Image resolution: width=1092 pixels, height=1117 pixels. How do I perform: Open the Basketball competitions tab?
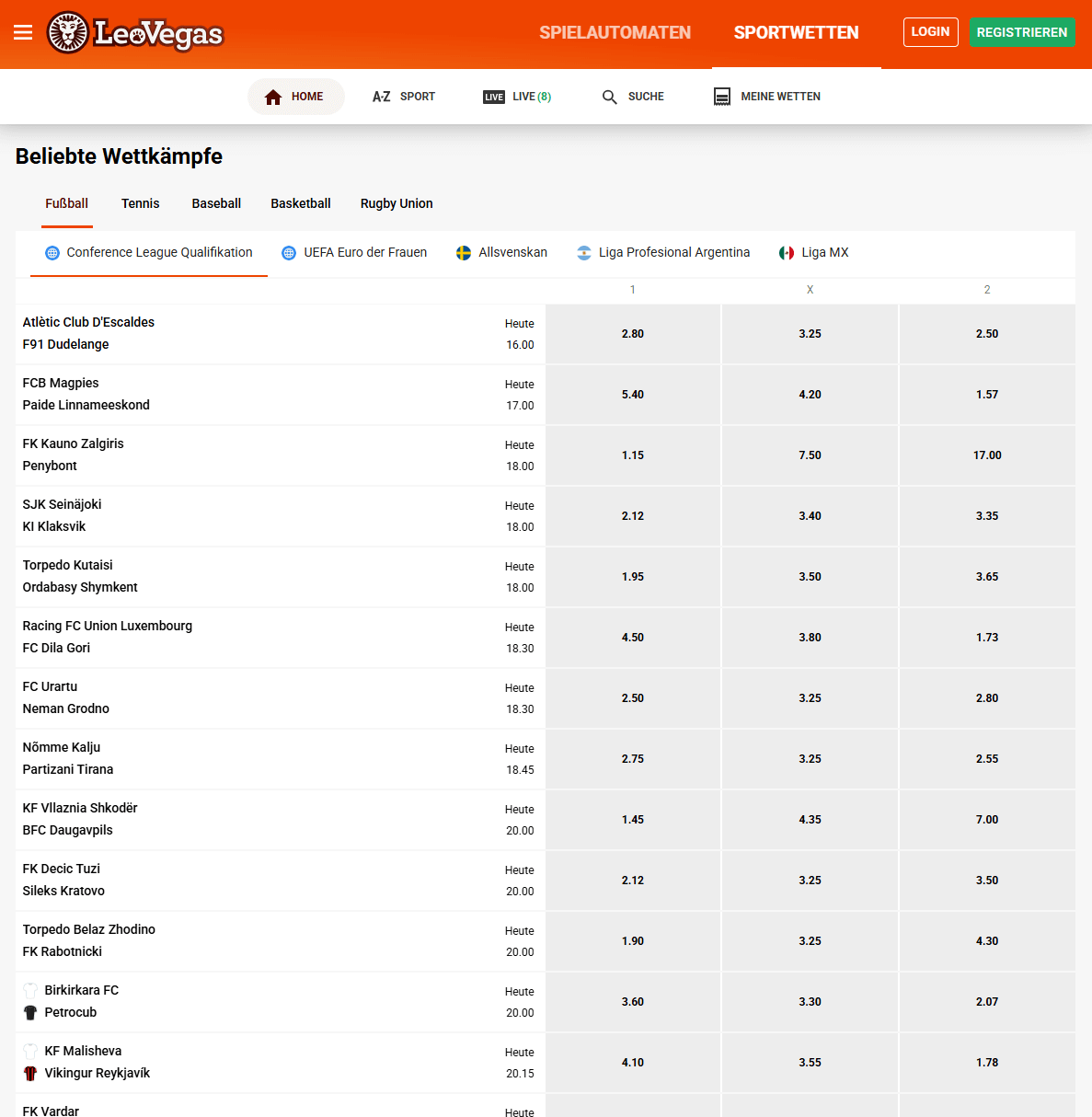[301, 203]
